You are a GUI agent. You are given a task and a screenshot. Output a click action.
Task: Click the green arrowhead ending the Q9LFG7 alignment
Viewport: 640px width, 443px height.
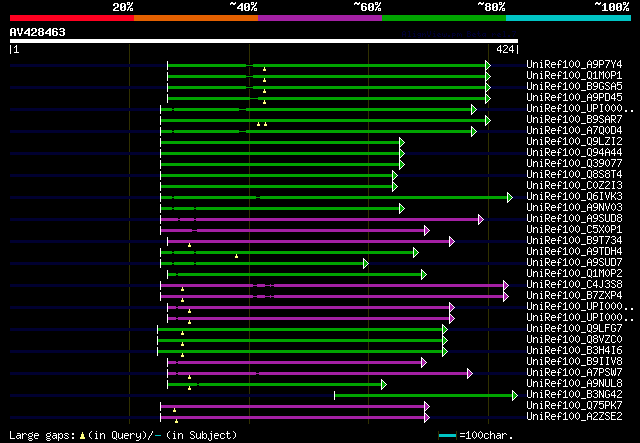(x=445, y=329)
